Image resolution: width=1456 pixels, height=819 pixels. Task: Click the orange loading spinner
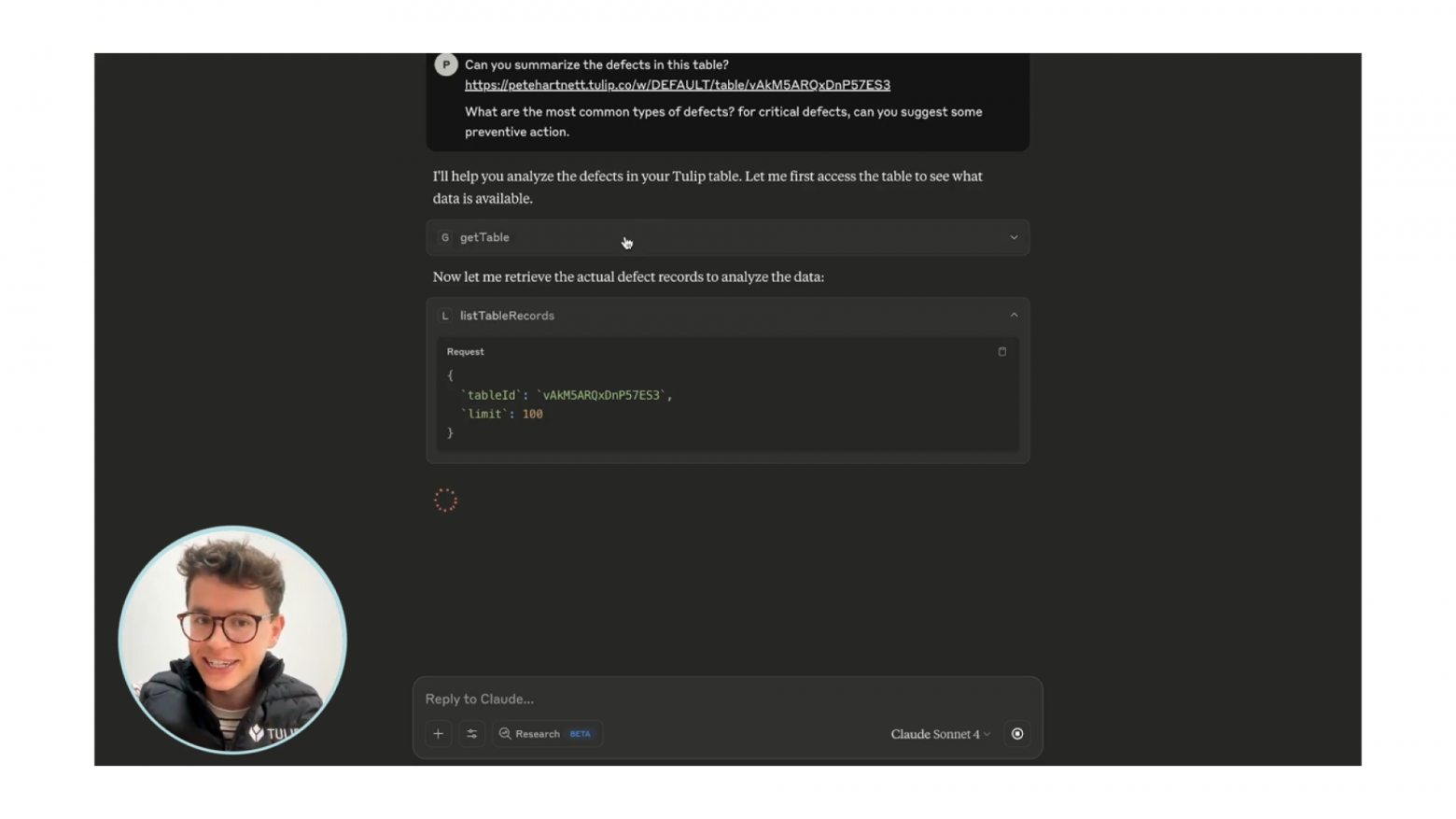pos(445,501)
